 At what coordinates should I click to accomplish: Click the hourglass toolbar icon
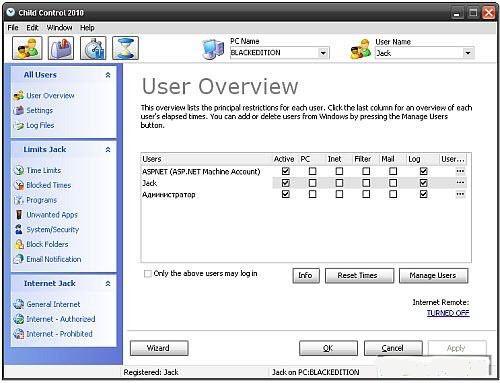125,48
